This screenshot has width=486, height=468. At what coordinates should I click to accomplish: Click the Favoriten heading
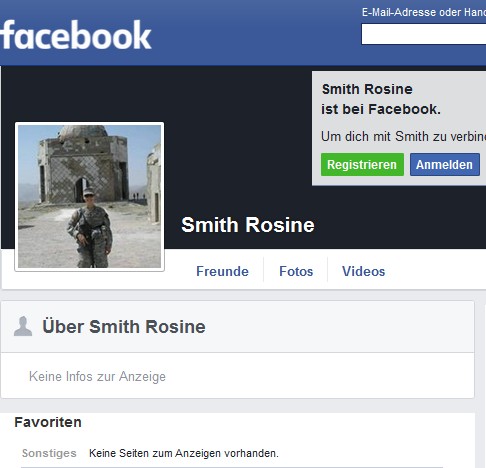(x=48, y=422)
